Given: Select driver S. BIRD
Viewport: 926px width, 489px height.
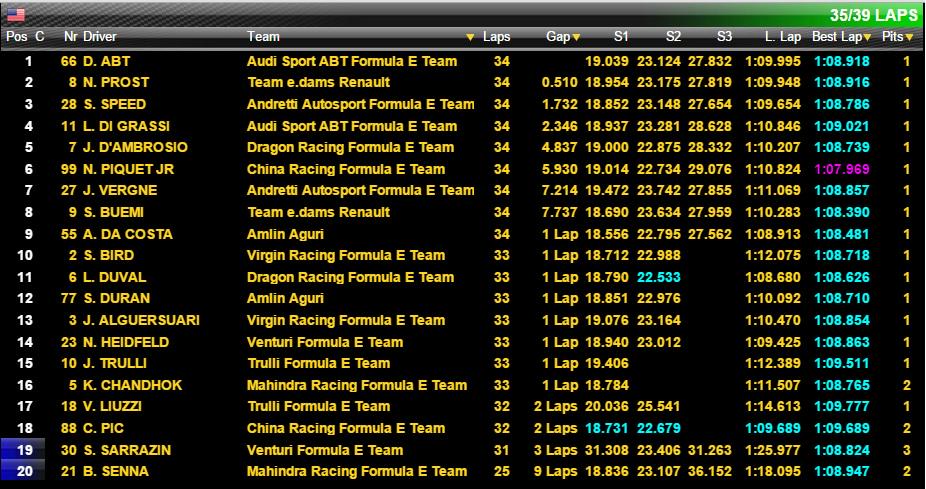Looking at the screenshot, I should [x=109, y=256].
